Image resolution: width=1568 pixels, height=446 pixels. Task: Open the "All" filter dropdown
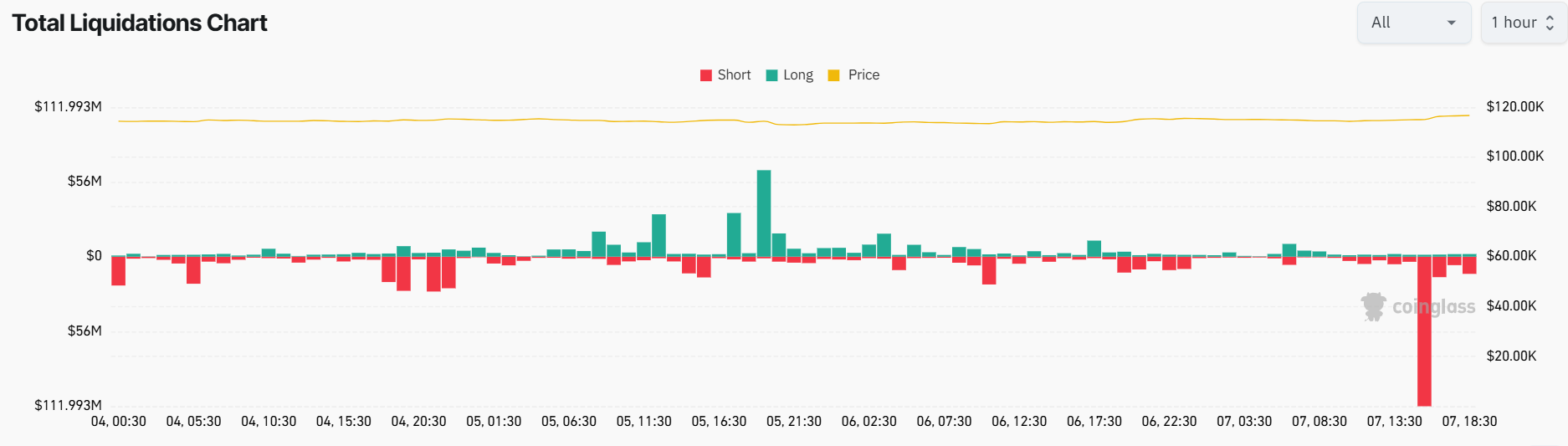pyautogui.click(x=1413, y=23)
